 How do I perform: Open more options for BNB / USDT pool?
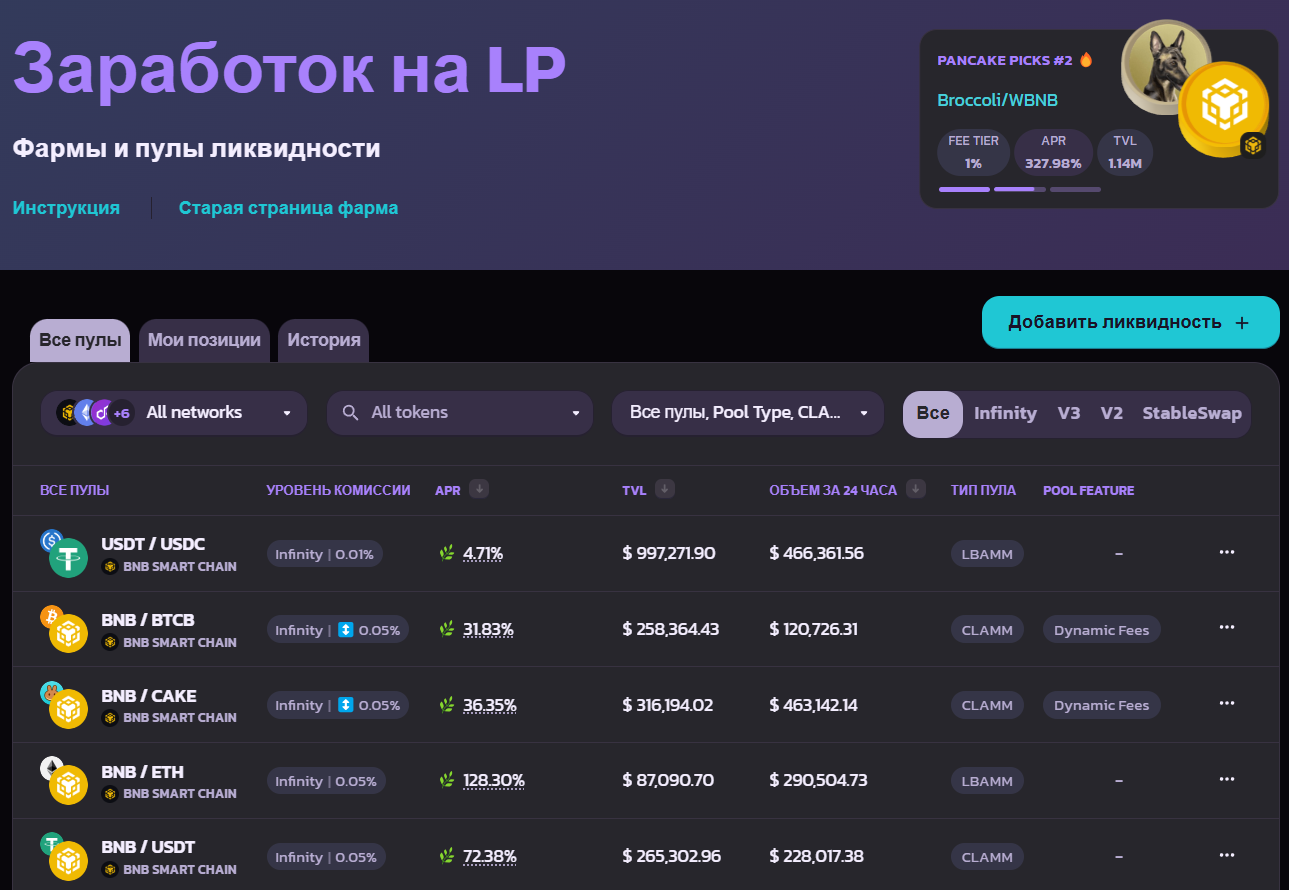pyautogui.click(x=1227, y=855)
